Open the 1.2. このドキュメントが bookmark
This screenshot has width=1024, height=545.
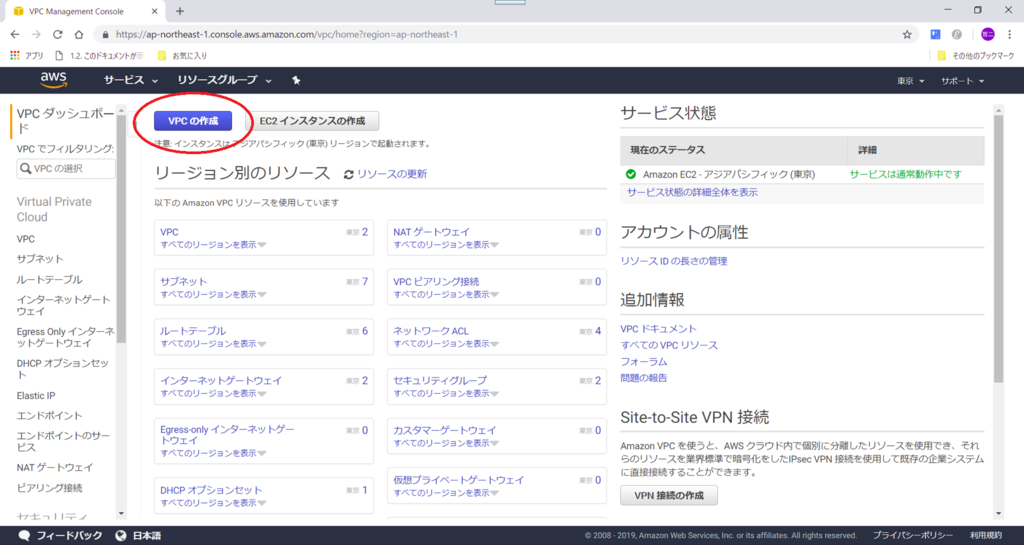coord(100,56)
